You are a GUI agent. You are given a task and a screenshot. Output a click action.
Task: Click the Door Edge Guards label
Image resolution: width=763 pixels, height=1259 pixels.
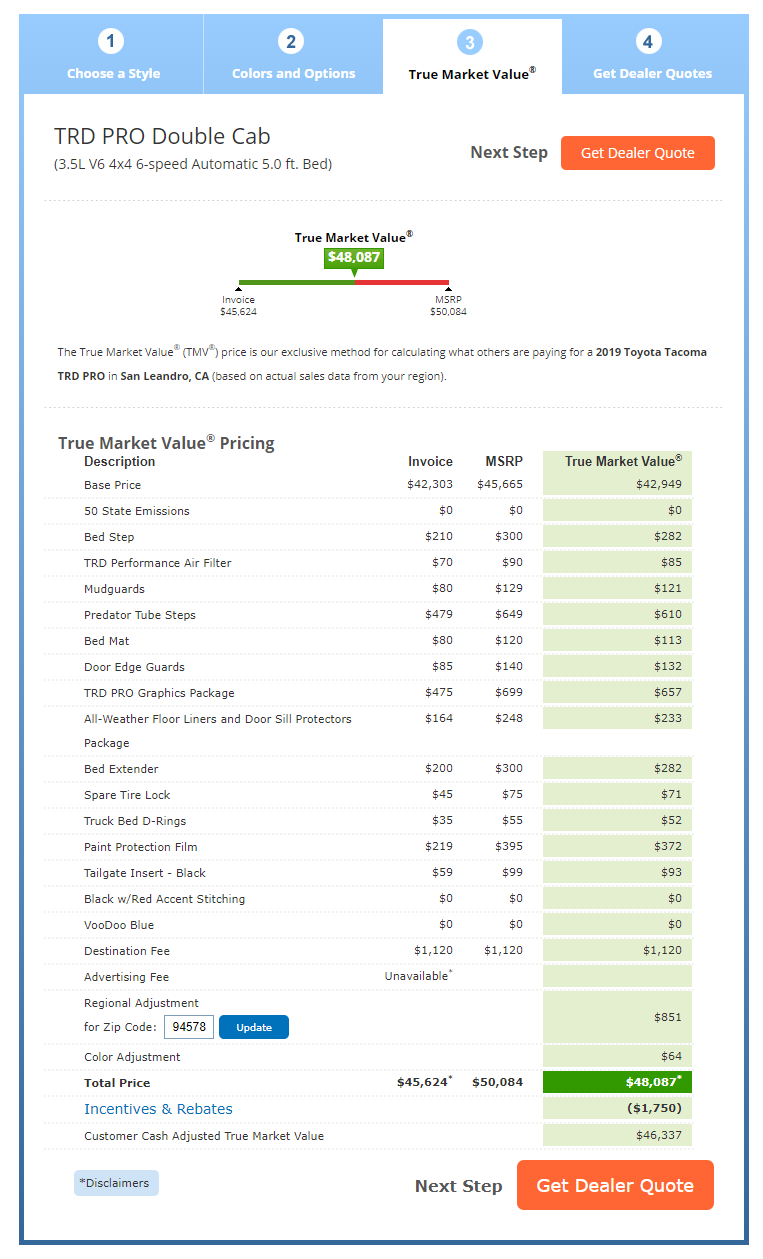[x=134, y=667]
